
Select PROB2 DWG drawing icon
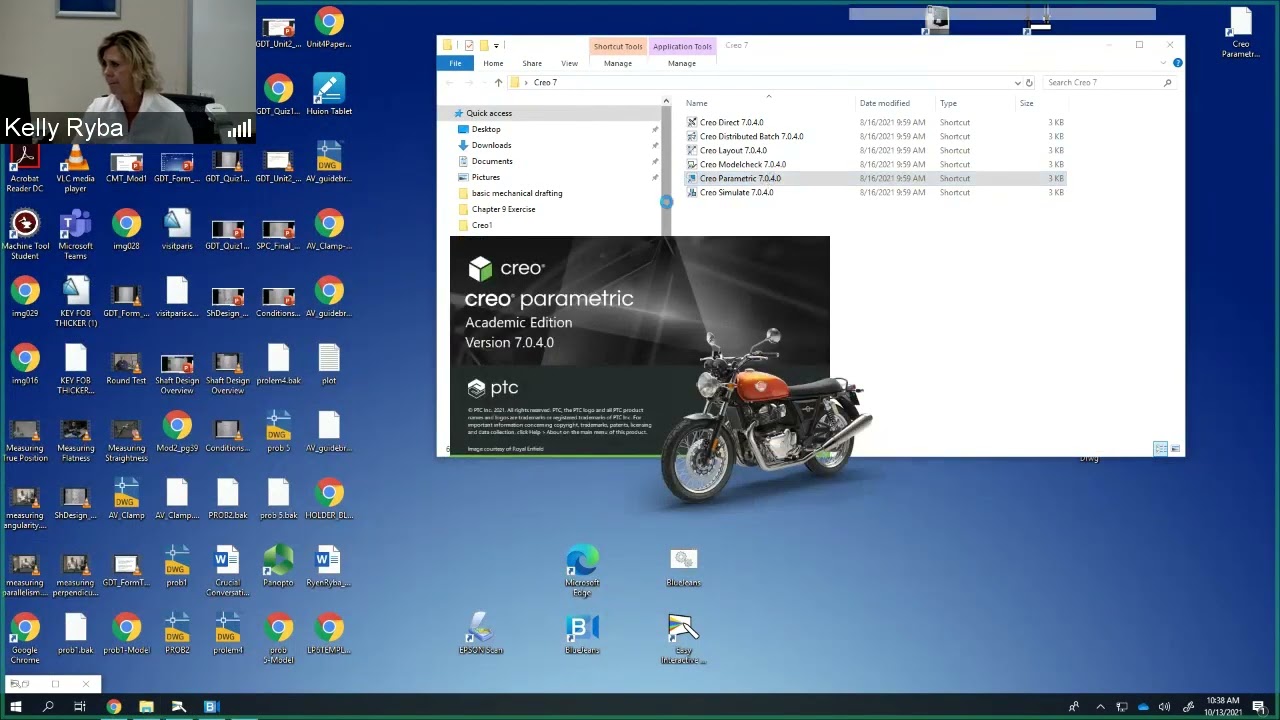(x=177, y=634)
